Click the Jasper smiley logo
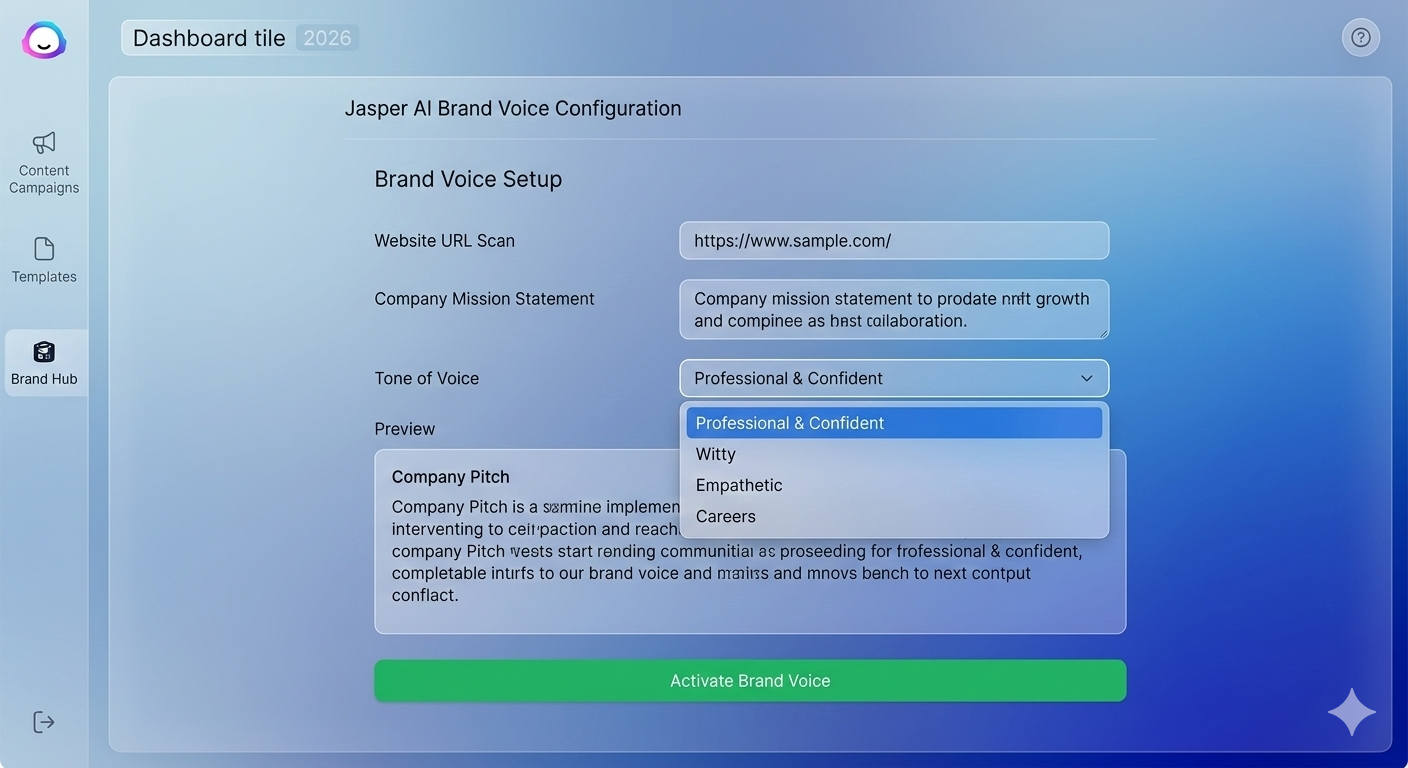The height and width of the screenshot is (768, 1408). coord(44,41)
